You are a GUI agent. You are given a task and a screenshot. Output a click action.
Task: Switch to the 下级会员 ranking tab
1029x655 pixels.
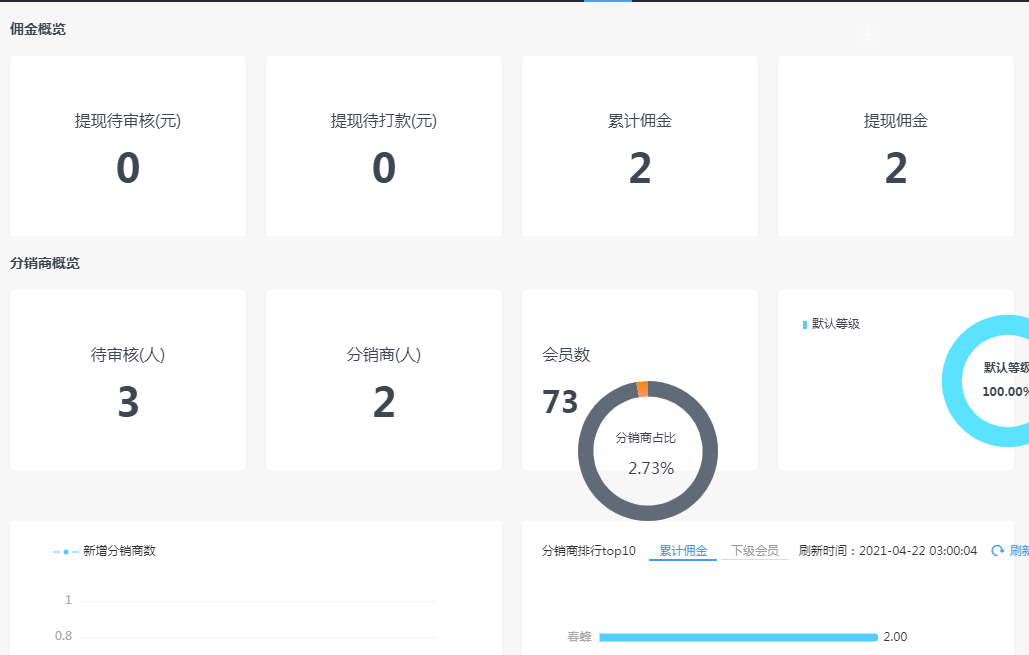point(754,551)
